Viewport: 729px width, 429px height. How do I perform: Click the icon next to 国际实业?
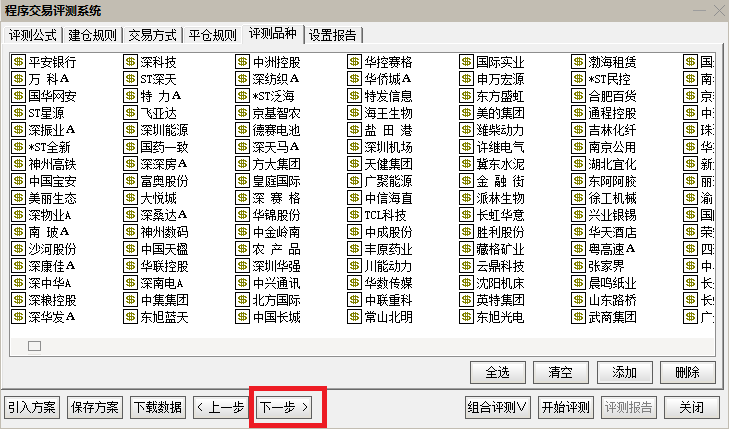coord(467,62)
